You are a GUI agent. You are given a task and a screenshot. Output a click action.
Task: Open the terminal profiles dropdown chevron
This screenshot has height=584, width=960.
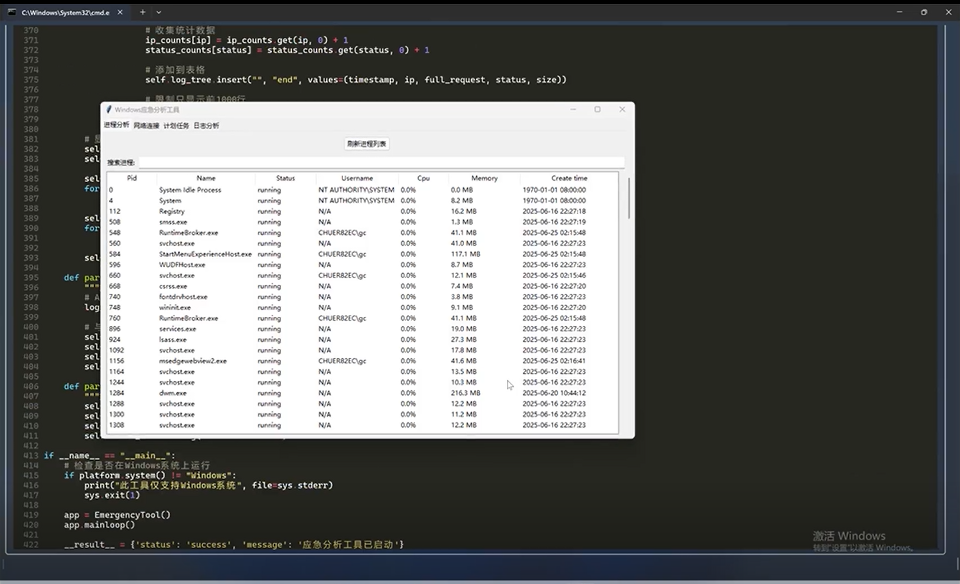point(159,12)
